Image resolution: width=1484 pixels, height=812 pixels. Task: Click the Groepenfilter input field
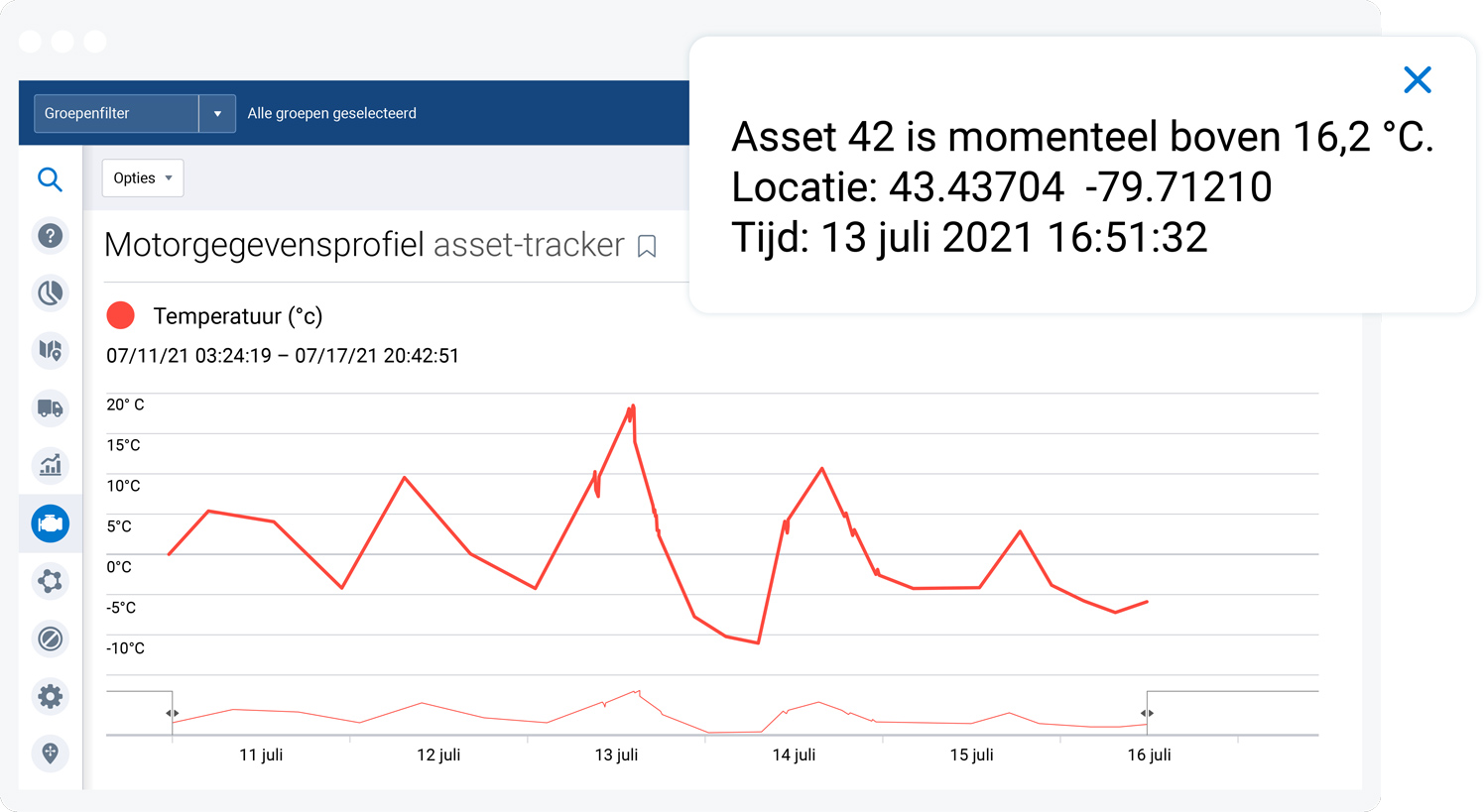tap(117, 114)
